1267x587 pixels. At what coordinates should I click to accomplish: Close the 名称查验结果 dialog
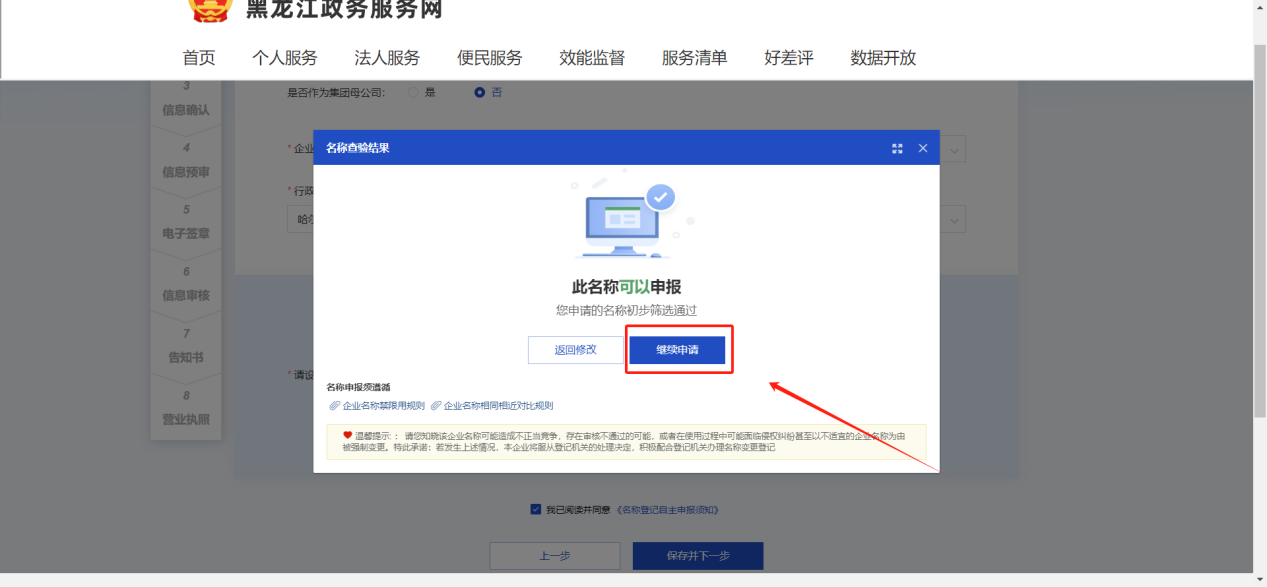922,148
